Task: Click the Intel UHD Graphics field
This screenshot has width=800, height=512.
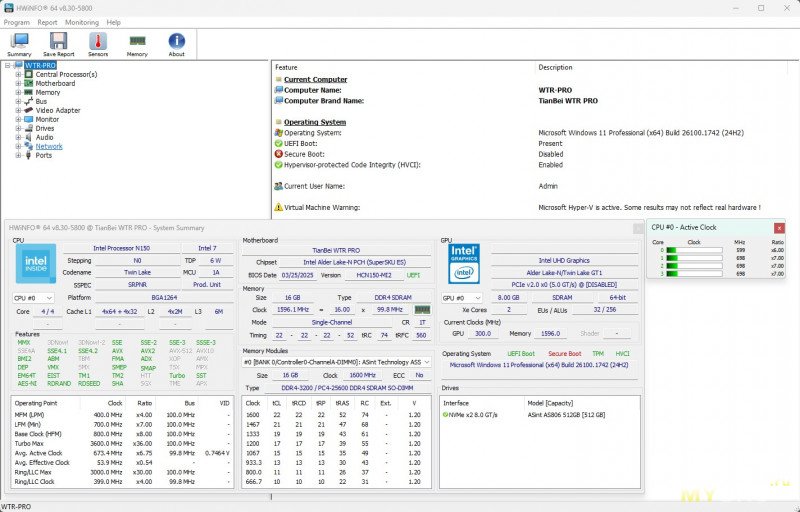Action: pyautogui.click(x=564, y=261)
